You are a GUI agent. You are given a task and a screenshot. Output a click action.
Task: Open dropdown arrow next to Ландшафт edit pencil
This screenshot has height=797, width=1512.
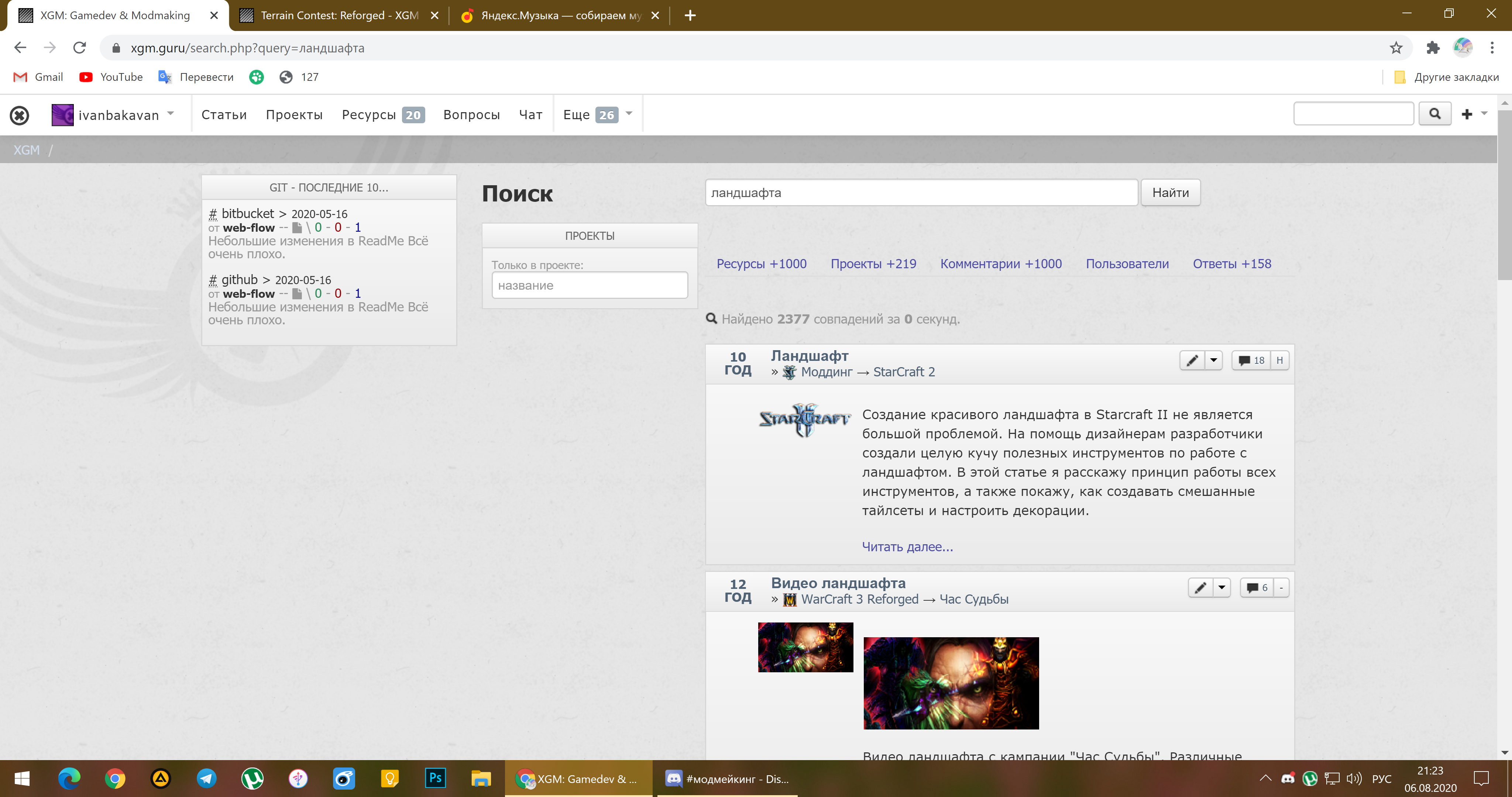pos(1213,360)
